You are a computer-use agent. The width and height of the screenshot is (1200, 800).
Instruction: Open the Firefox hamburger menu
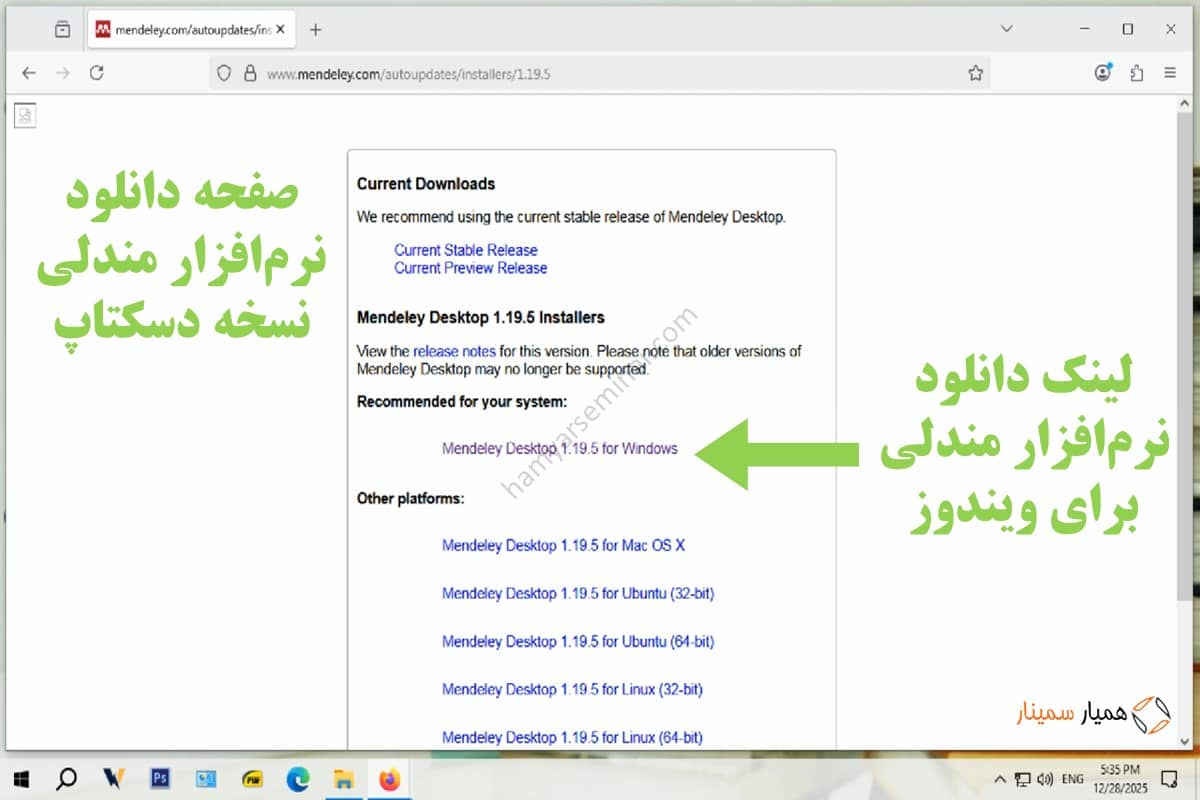point(1170,73)
